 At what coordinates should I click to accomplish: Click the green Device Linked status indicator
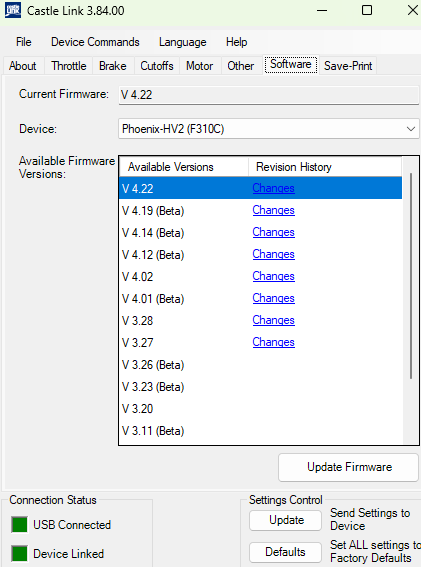click(x=20, y=554)
